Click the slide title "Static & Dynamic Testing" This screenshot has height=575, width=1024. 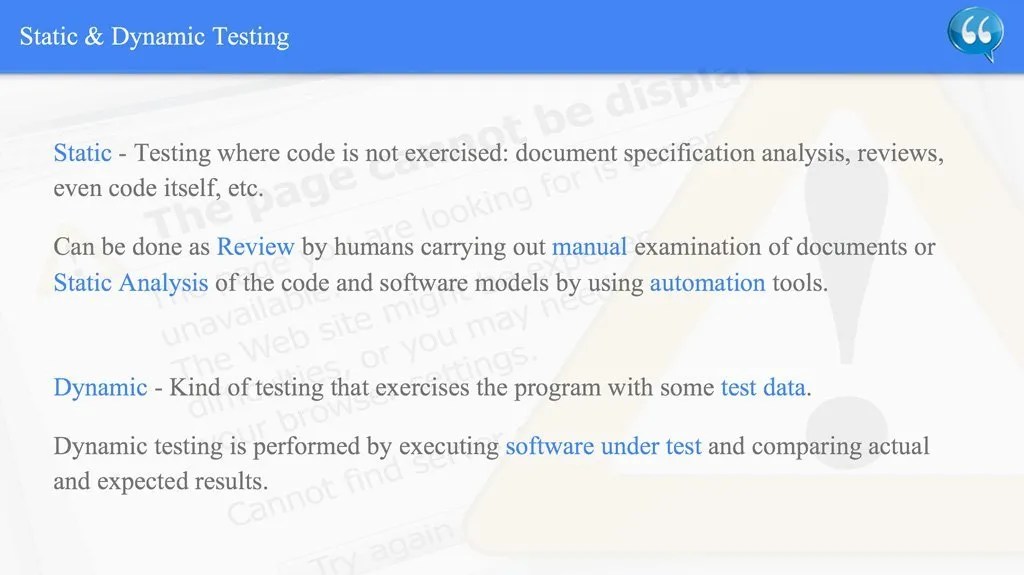(154, 37)
